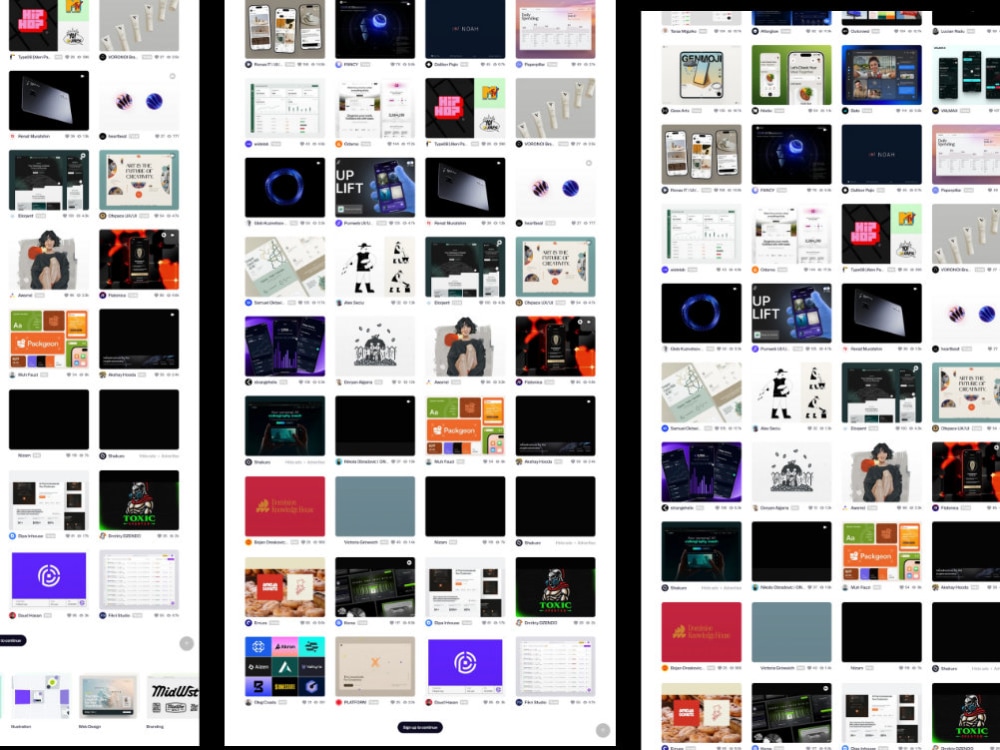Open the GENMOJI shot thumbnail
This screenshot has height=750, width=1000.
click(x=701, y=75)
